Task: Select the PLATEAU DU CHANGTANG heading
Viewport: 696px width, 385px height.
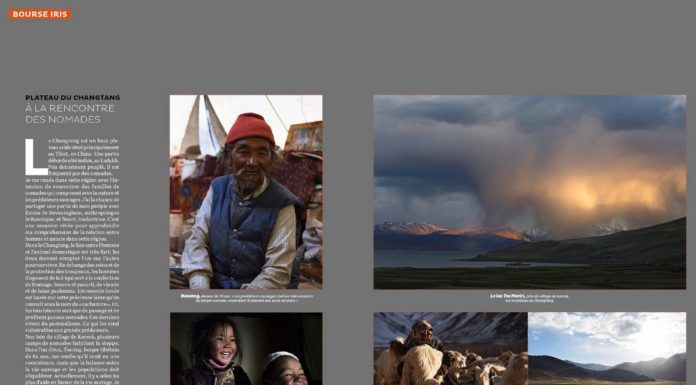Action: 72,97
